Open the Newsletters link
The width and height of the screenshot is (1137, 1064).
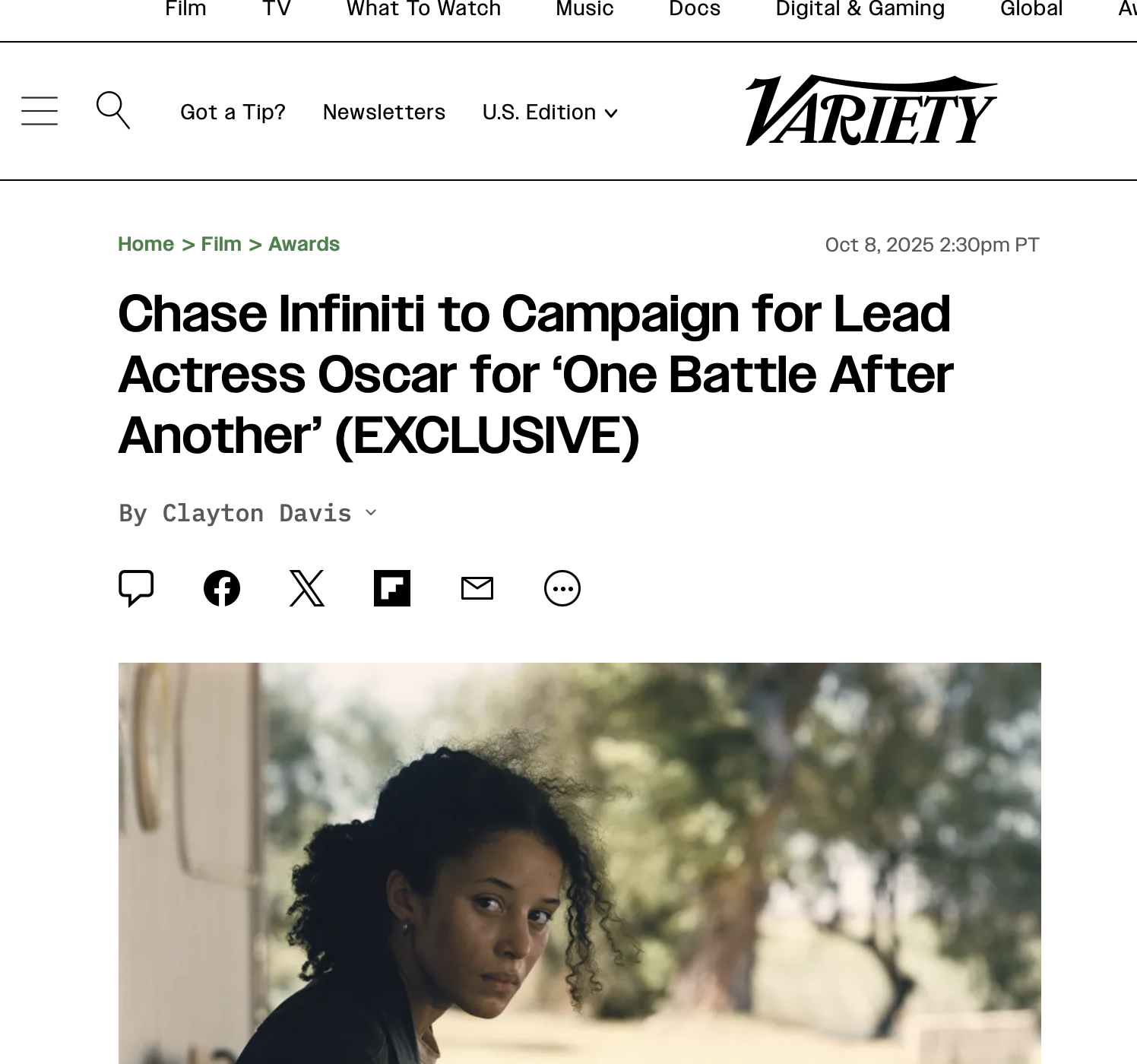[x=384, y=112]
